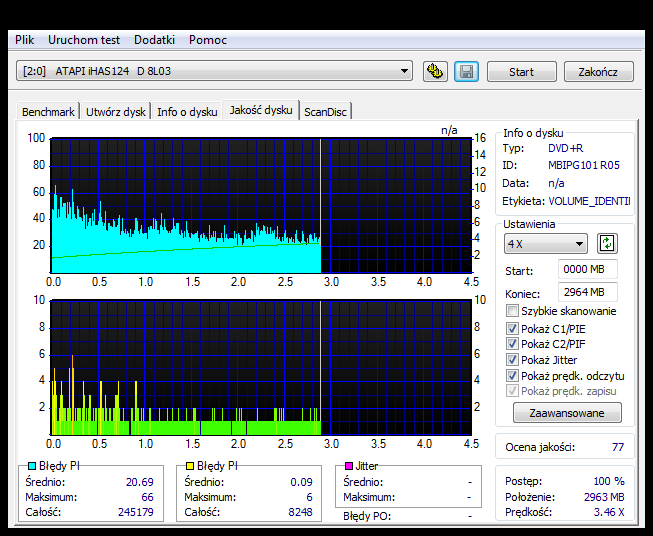Image resolution: width=653 pixels, height=536 pixels.
Task: Click the quality score 77
Action: tap(618, 447)
